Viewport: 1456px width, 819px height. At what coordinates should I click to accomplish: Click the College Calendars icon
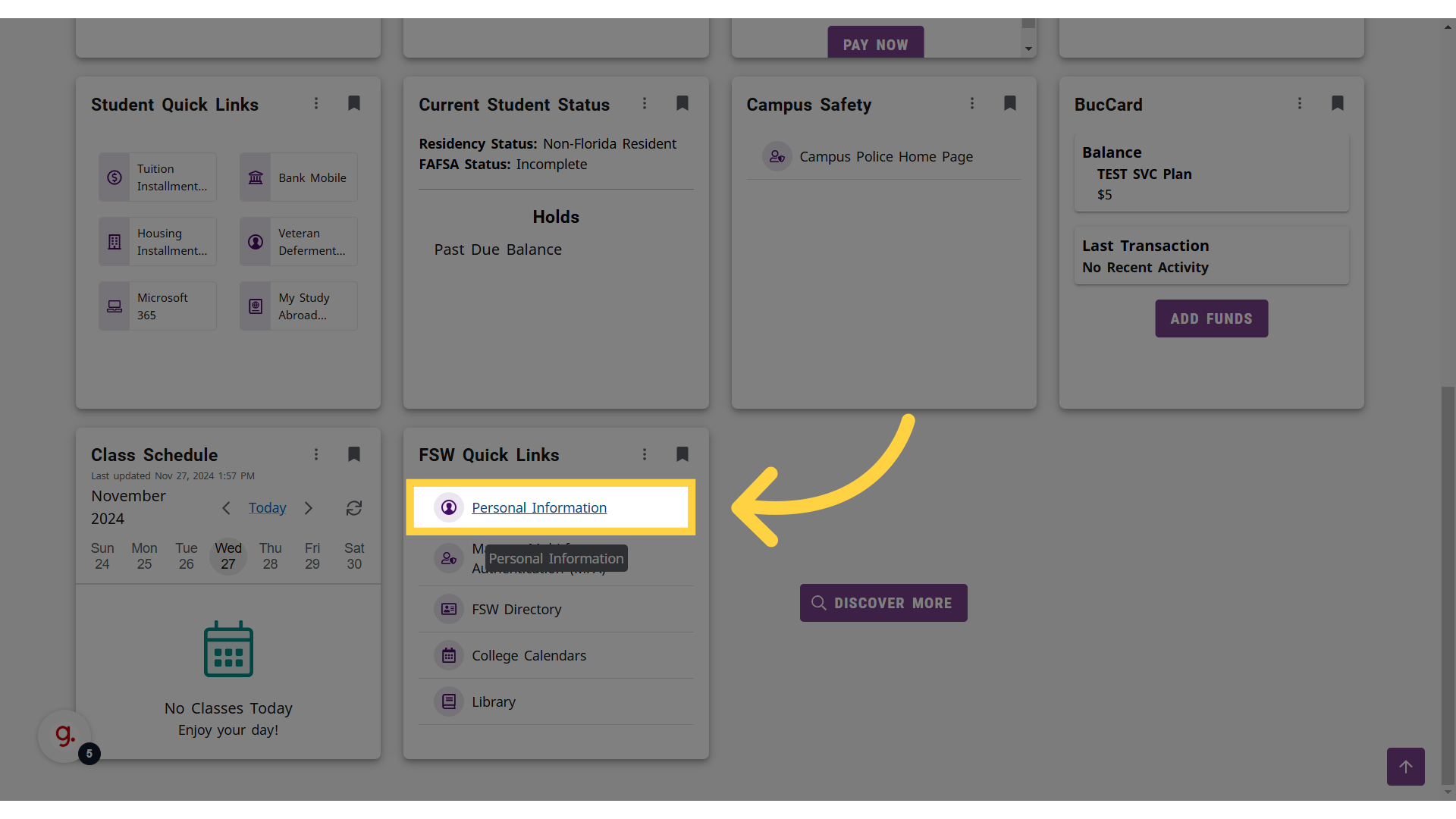point(449,656)
